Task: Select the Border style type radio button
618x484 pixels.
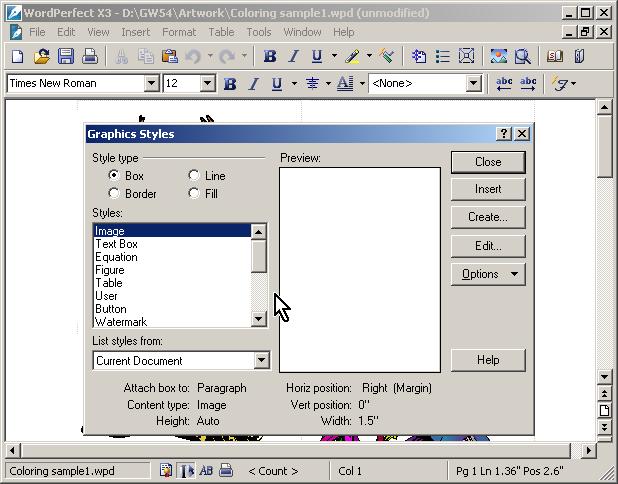Action: tap(114, 193)
